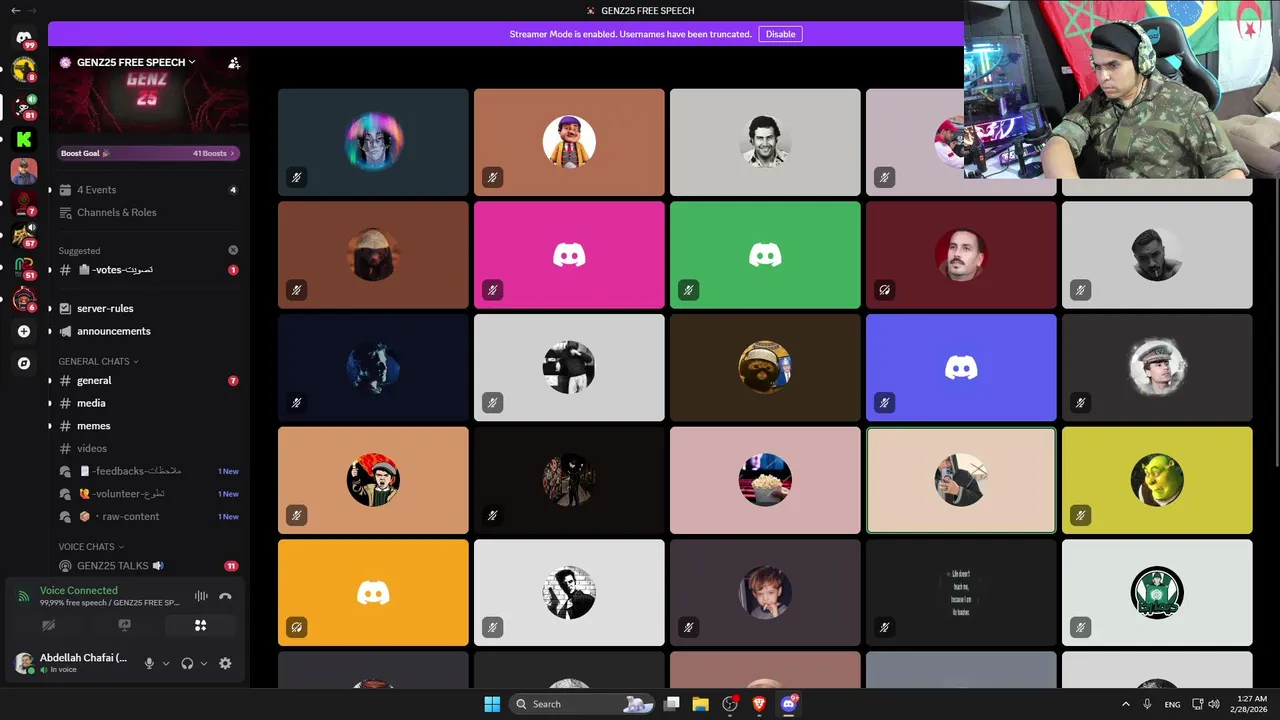Click the ENG language indicator
Screen dimensions: 1280x720
(1172, 704)
